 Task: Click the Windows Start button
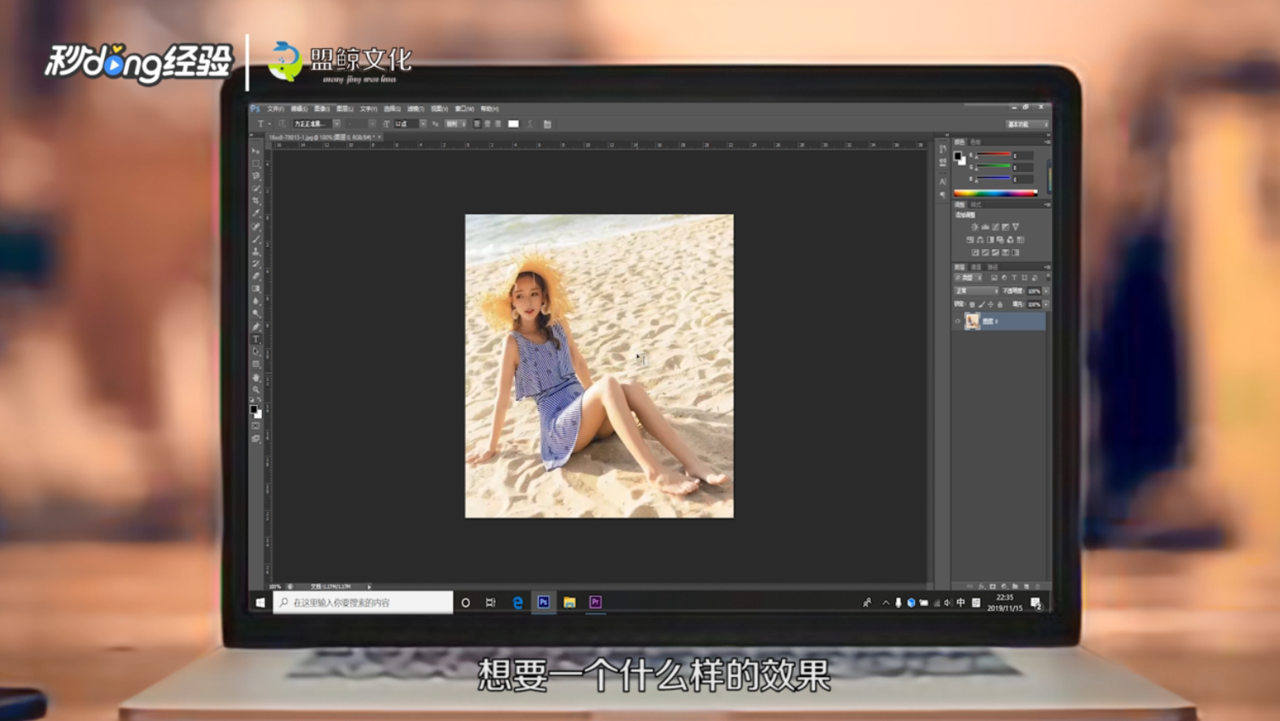pyautogui.click(x=260, y=603)
